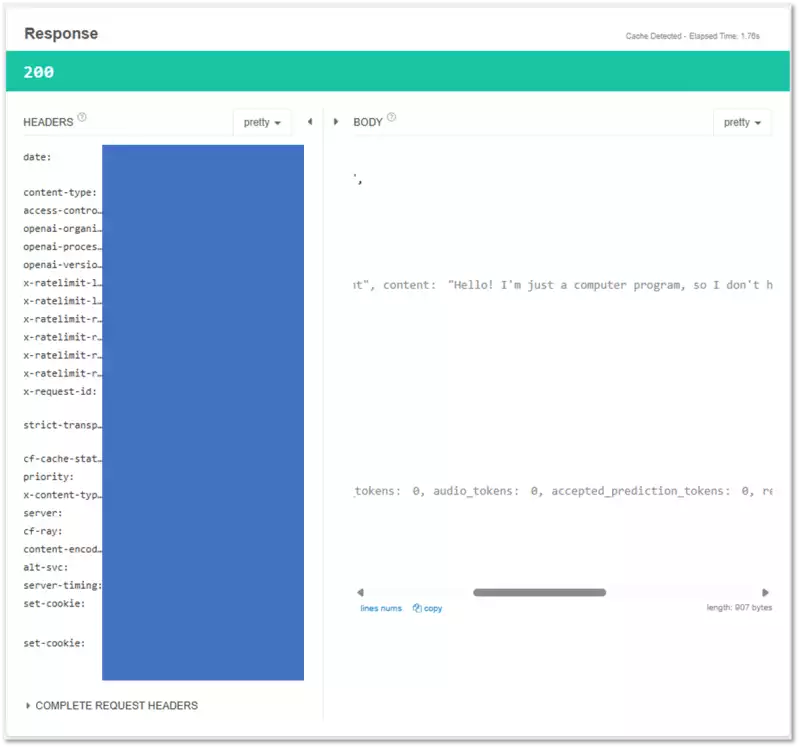Select the openai-versio… header name
This screenshot has width=800, height=748.
click(x=62, y=265)
